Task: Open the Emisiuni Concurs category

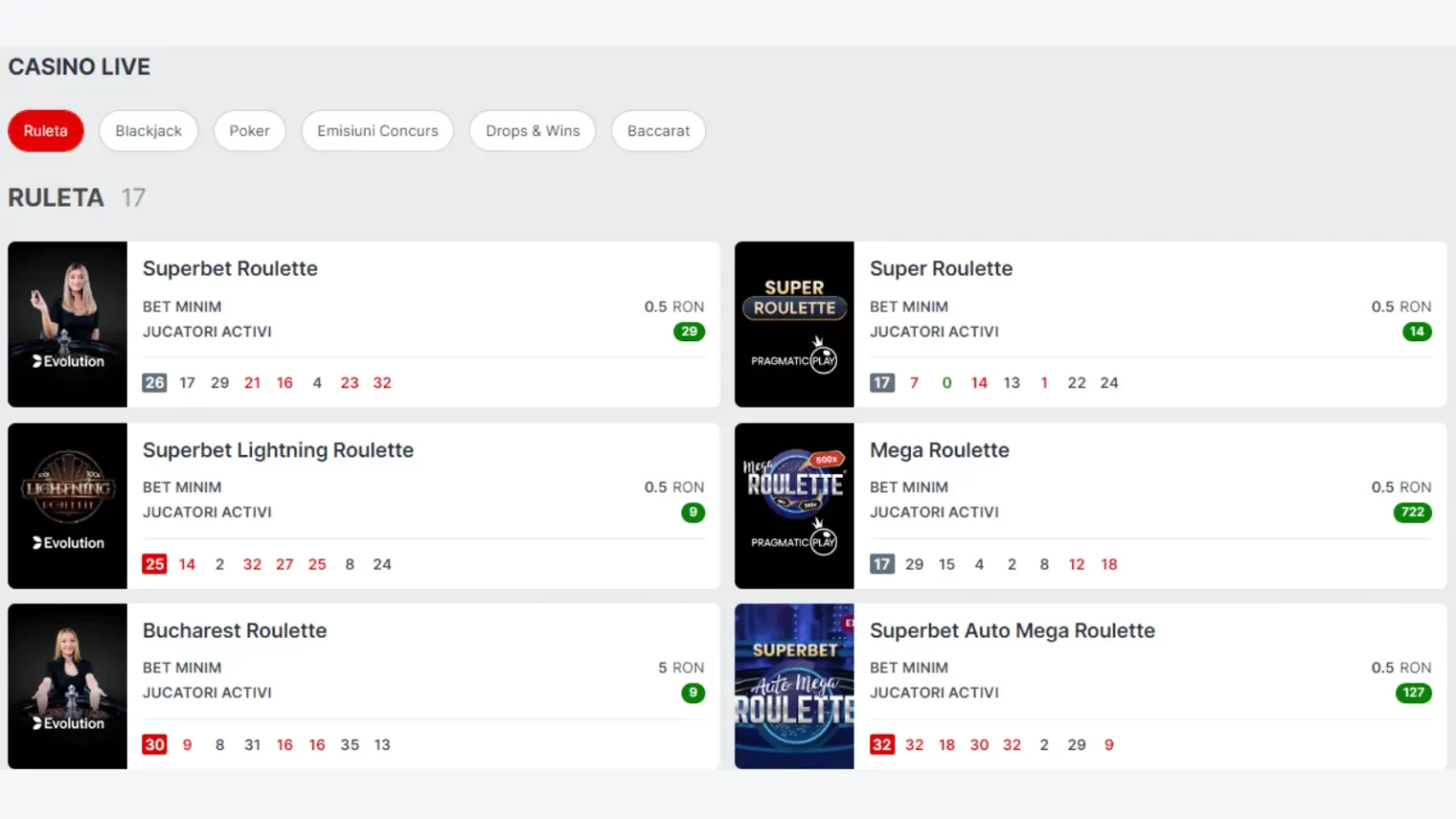Action: tap(377, 131)
